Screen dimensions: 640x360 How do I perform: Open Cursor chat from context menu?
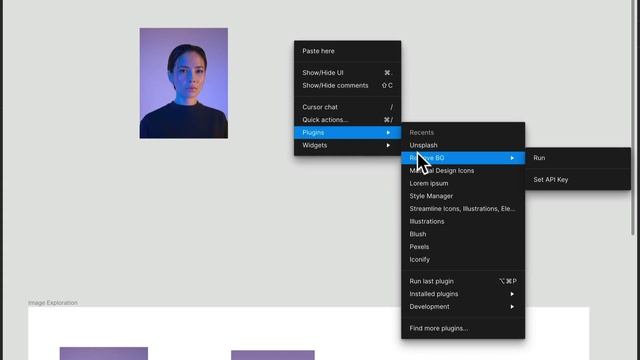[x=347, y=107]
